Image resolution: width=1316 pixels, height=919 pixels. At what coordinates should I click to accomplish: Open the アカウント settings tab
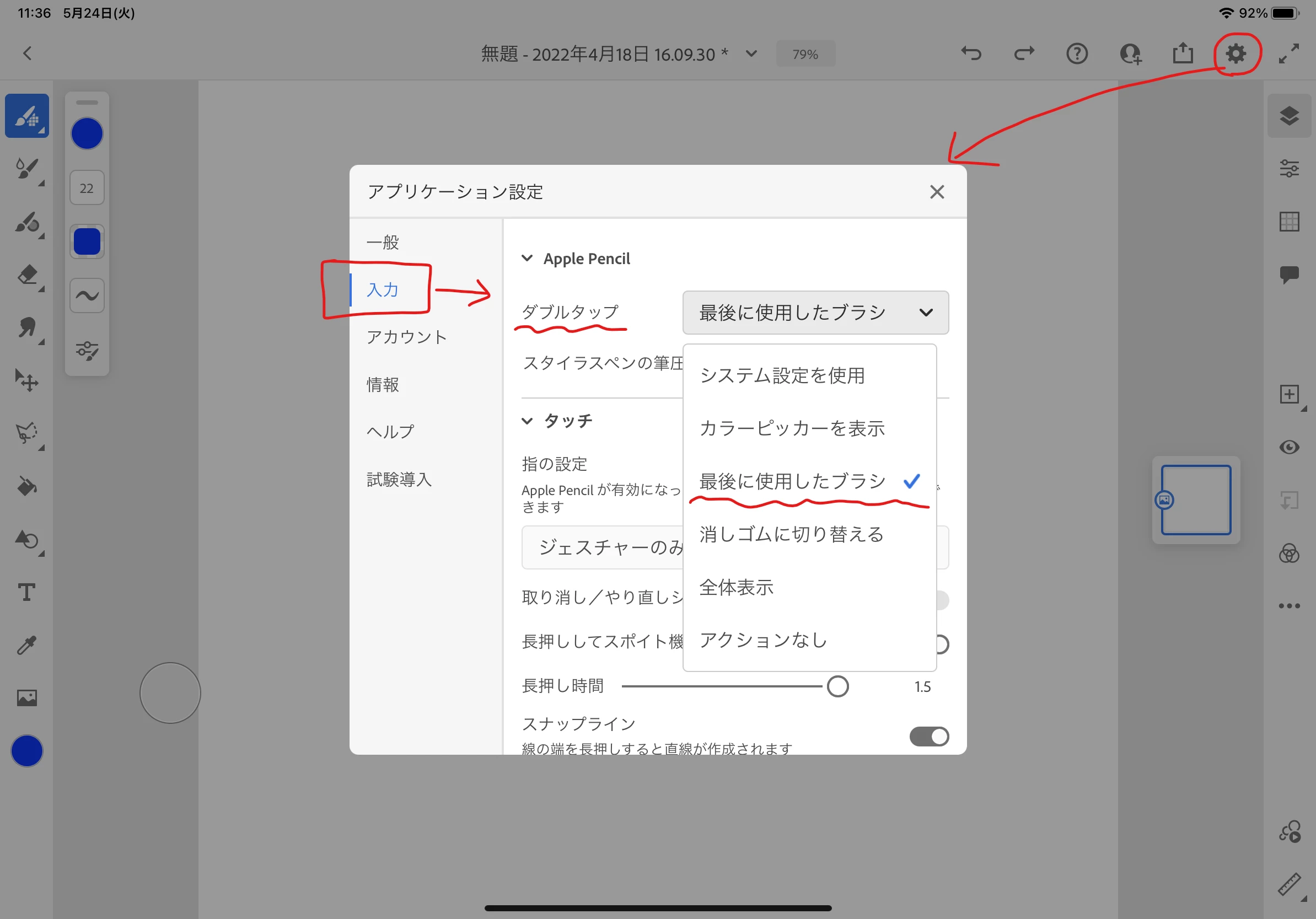(406, 337)
